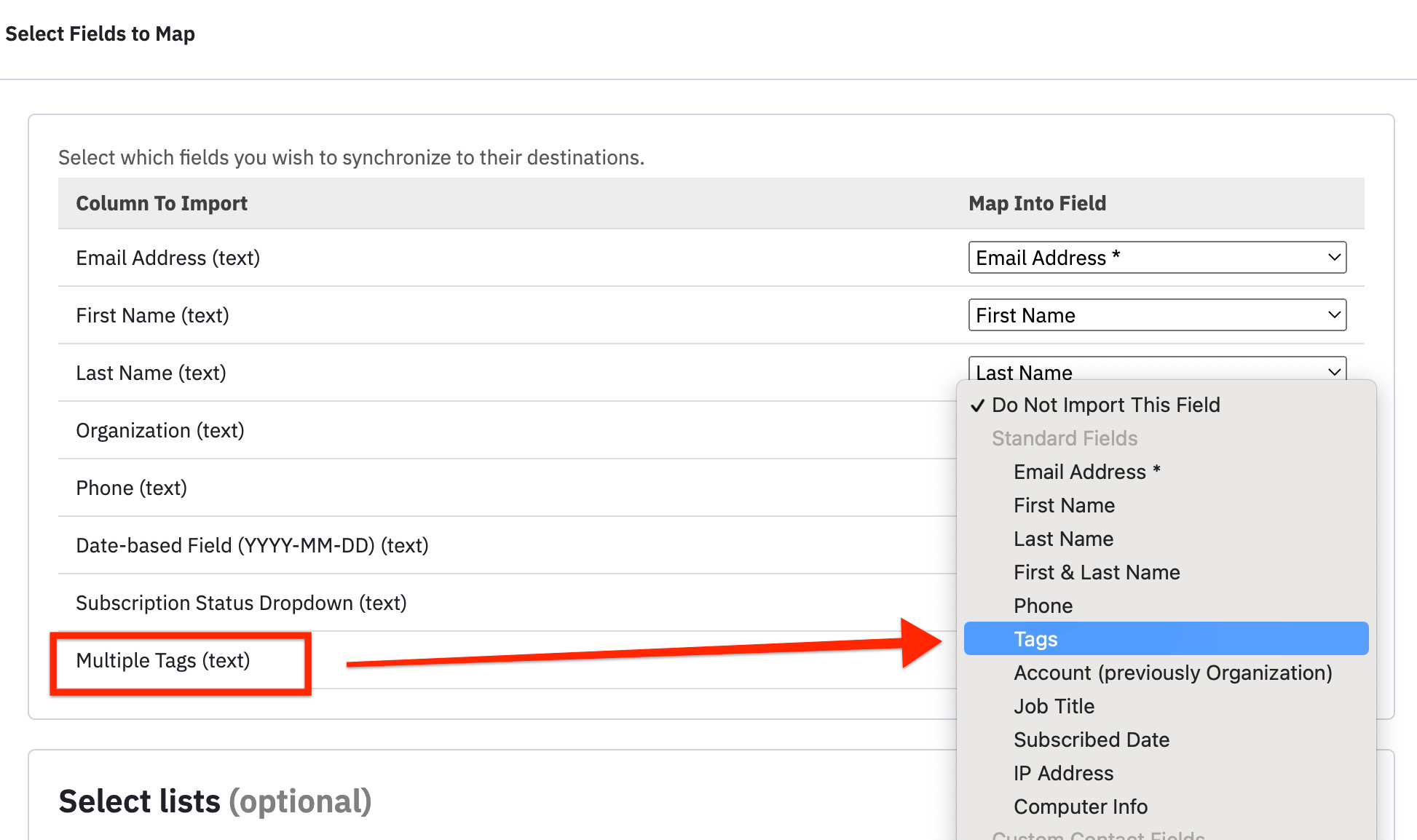The image size is (1417, 840).
Task: Choose 'Tags' from the dropdown list
Action: tap(1035, 639)
